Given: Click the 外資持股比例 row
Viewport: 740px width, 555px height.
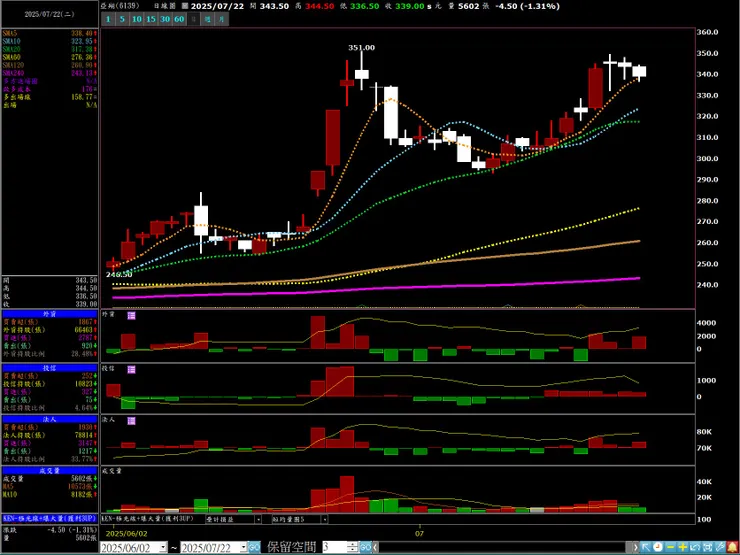Looking at the screenshot, I should pyautogui.click(x=50, y=353).
